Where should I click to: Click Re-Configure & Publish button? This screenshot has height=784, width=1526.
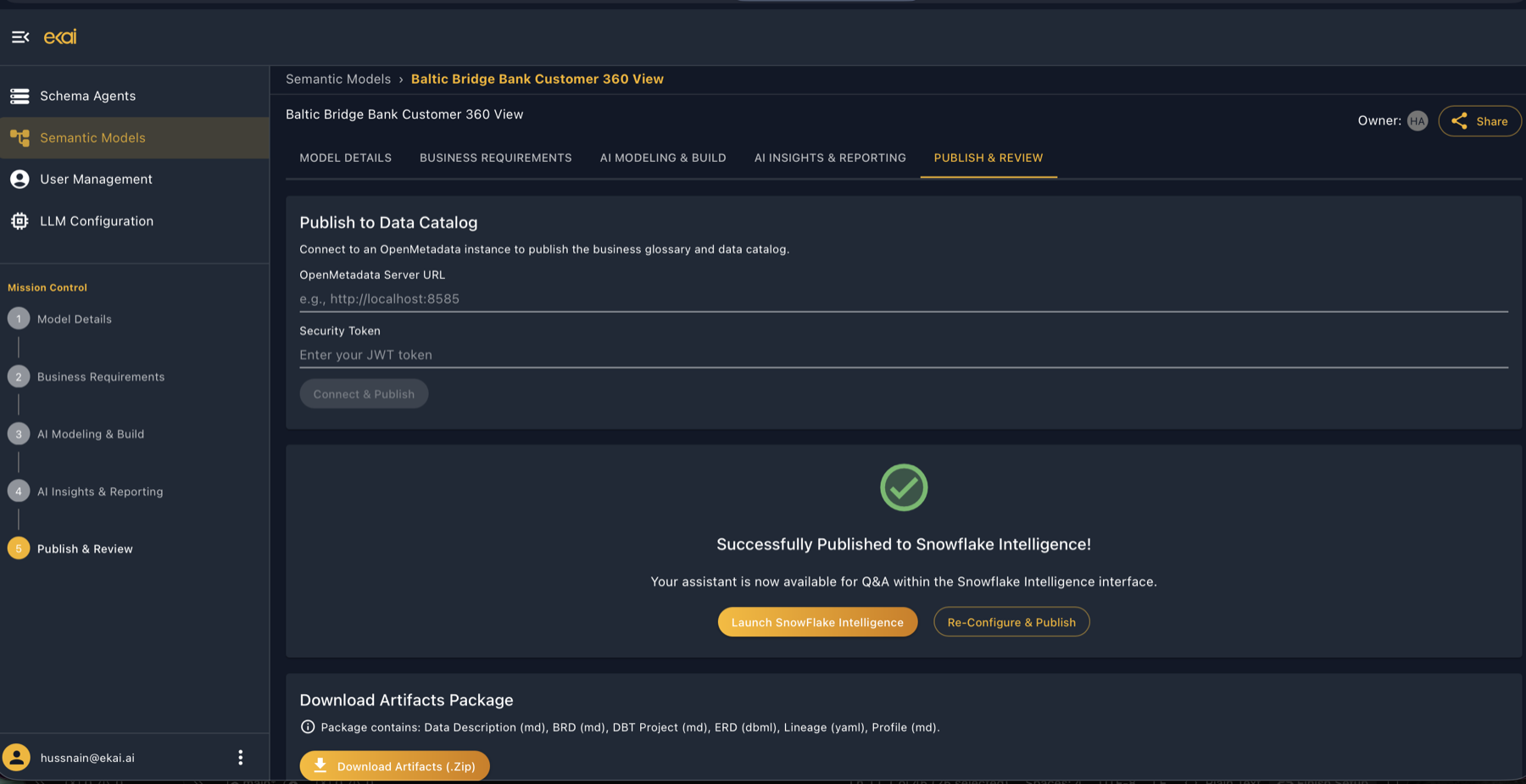(x=1011, y=622)
